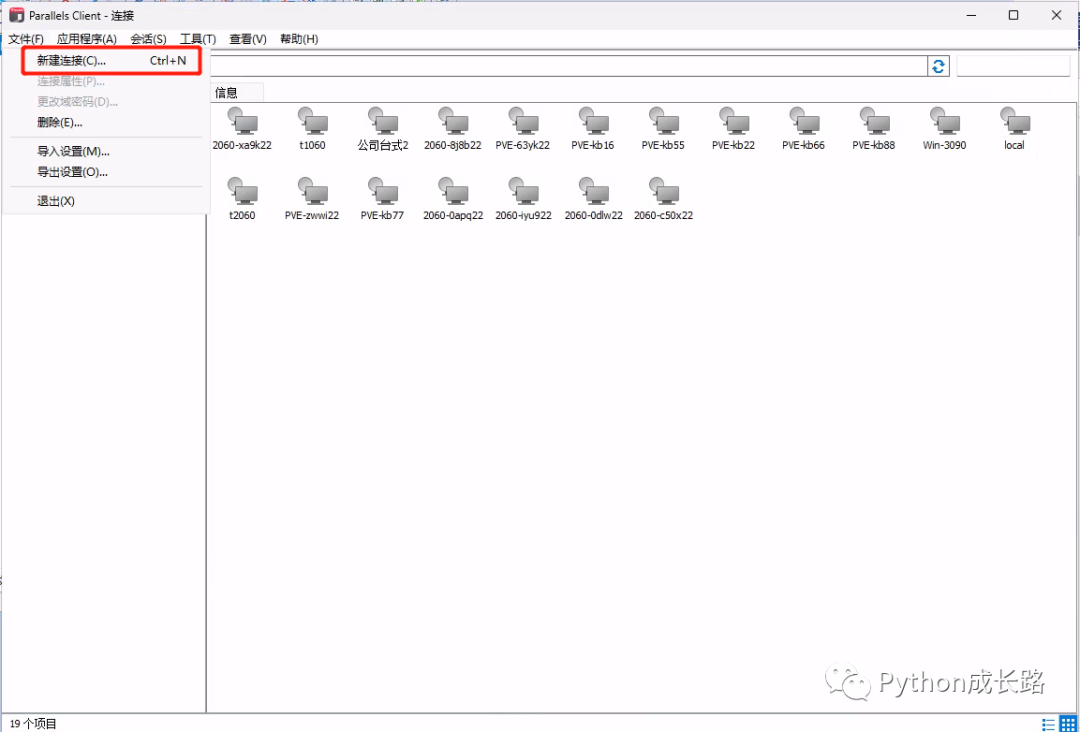The width and height of the screenshot is (1080, 732).
Task: Select the PVE-63yk22 connection icon
Action: pos(523,120)
